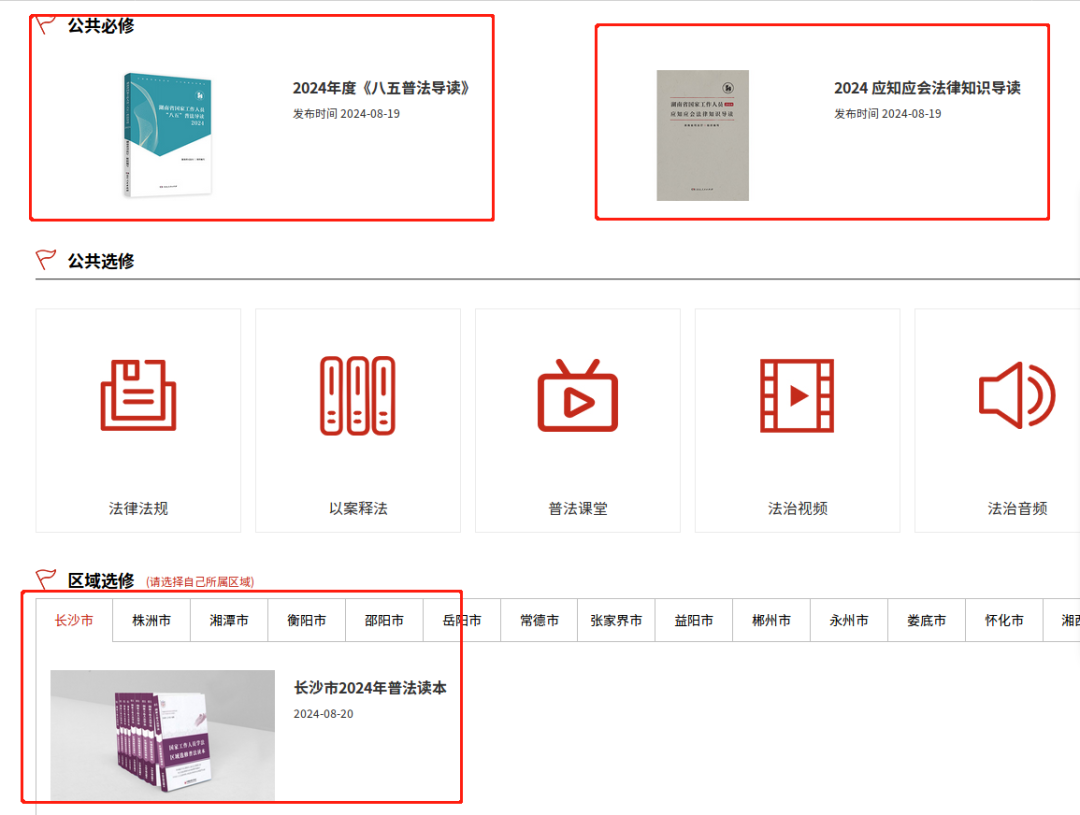
Task: Open the 常德市 regional tab
Action: tap(538, 620)
